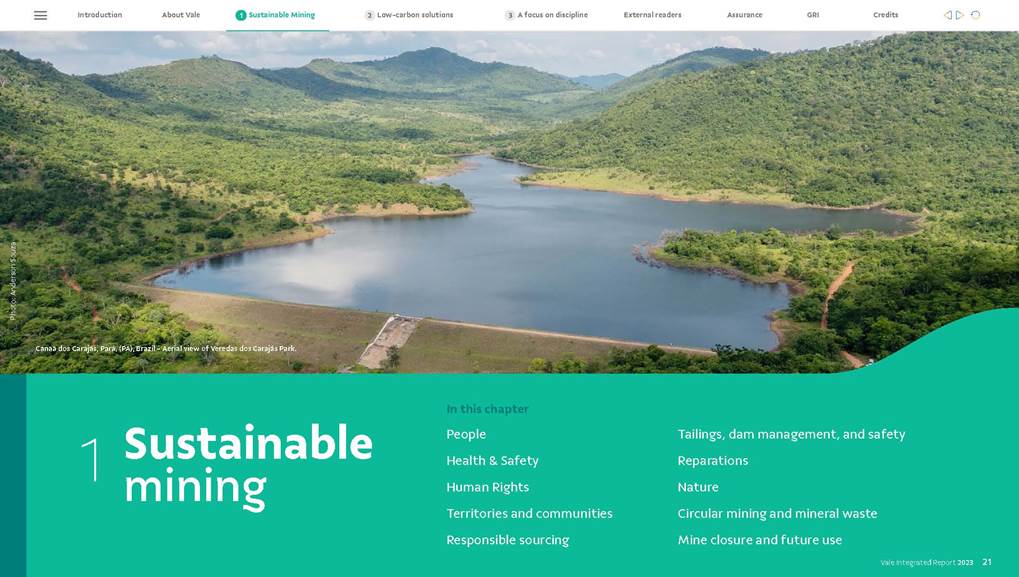Open Circular mining and mineral waste link

[777, 513]
